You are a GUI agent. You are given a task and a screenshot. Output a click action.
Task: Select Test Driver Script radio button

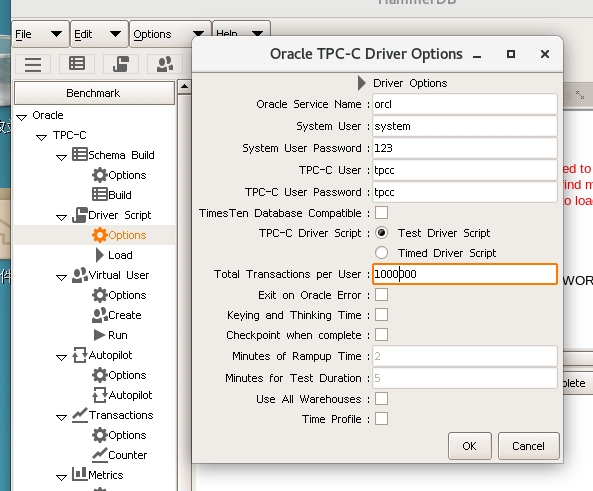click(381, 233)
